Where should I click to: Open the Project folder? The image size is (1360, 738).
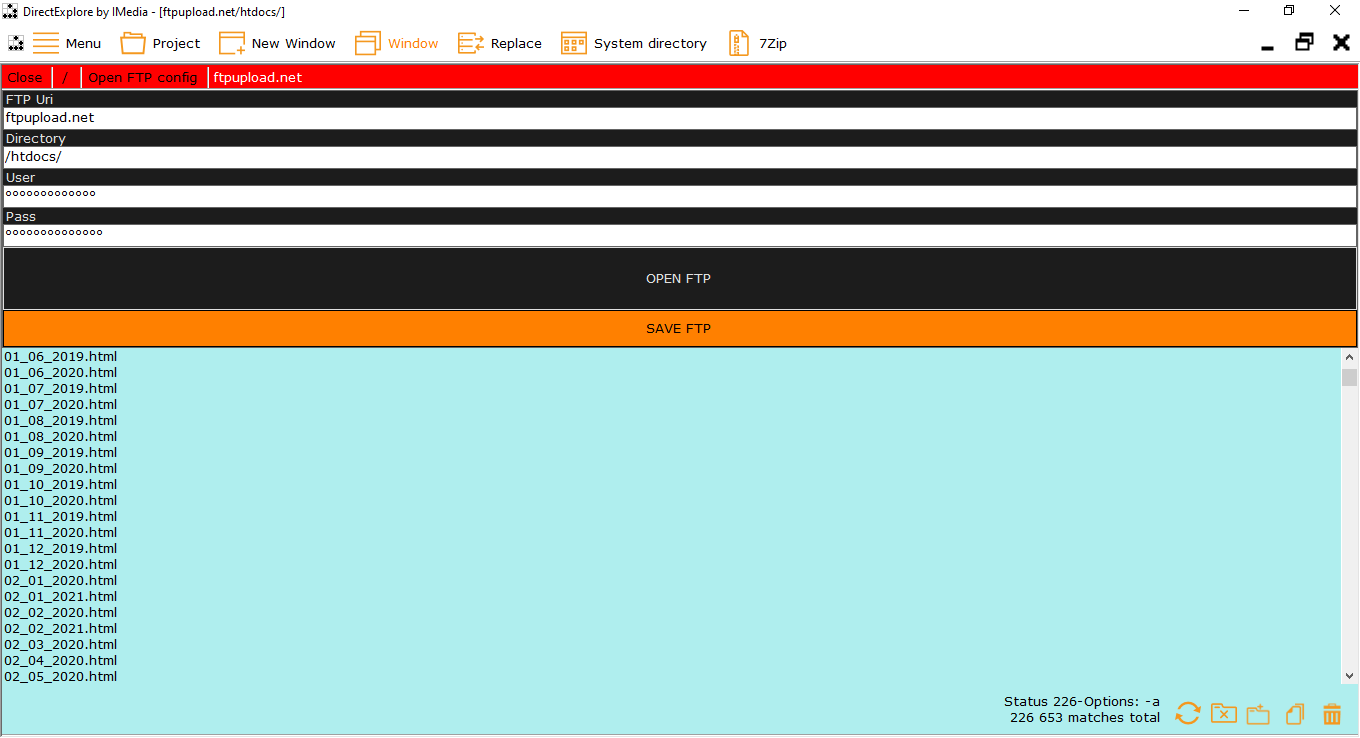(160, 43)
